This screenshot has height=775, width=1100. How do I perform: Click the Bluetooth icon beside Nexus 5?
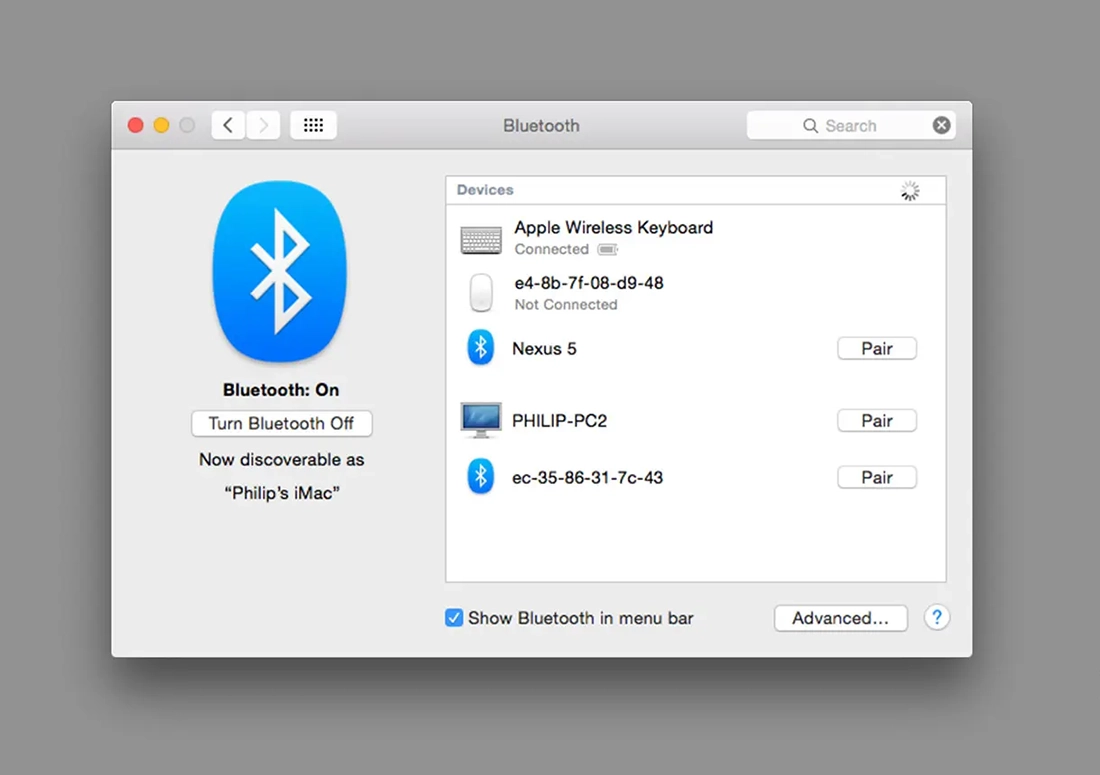click(x=481, y=348)
